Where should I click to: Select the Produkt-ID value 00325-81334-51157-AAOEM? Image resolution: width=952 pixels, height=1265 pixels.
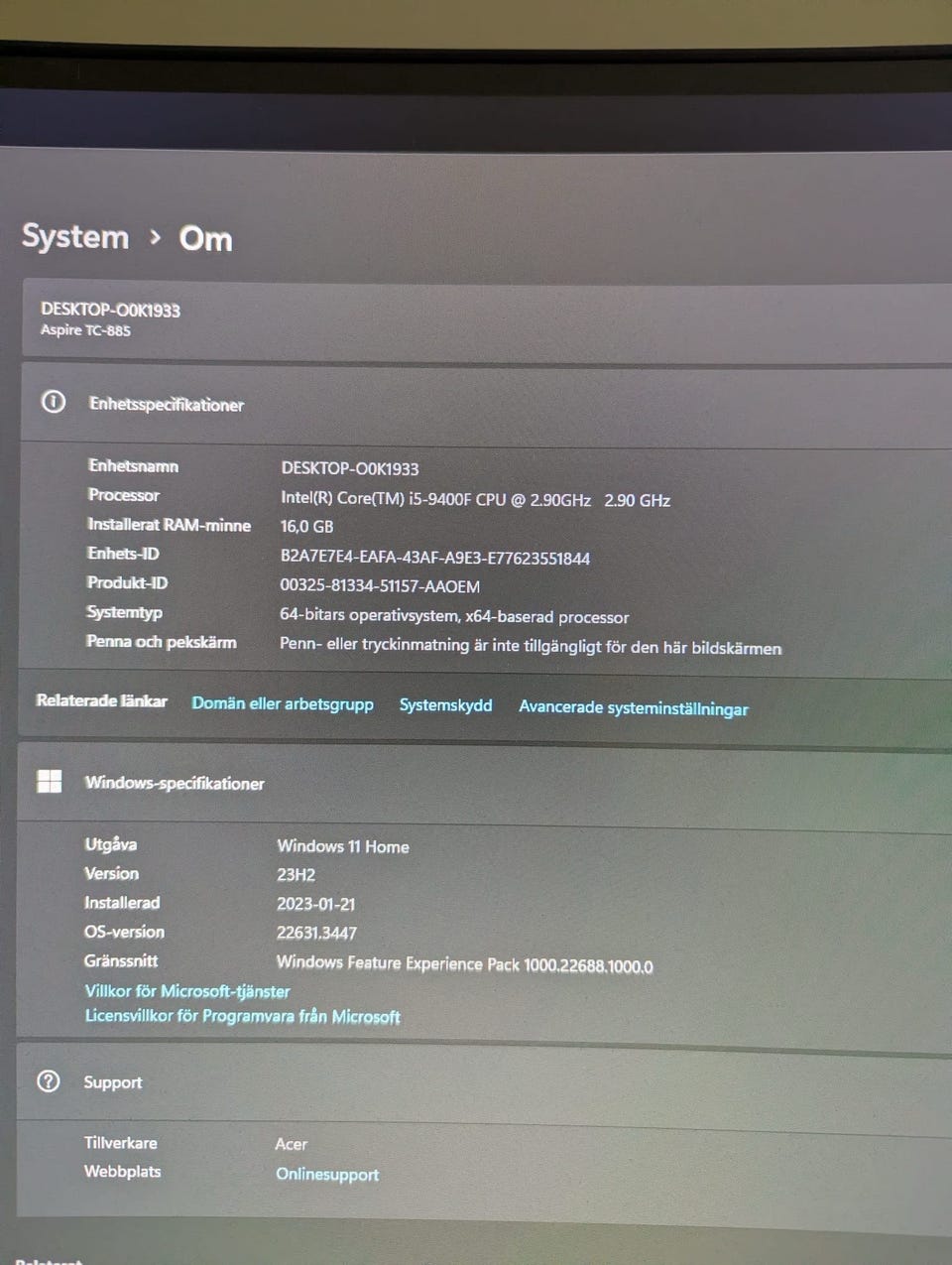tap(380, 586)
